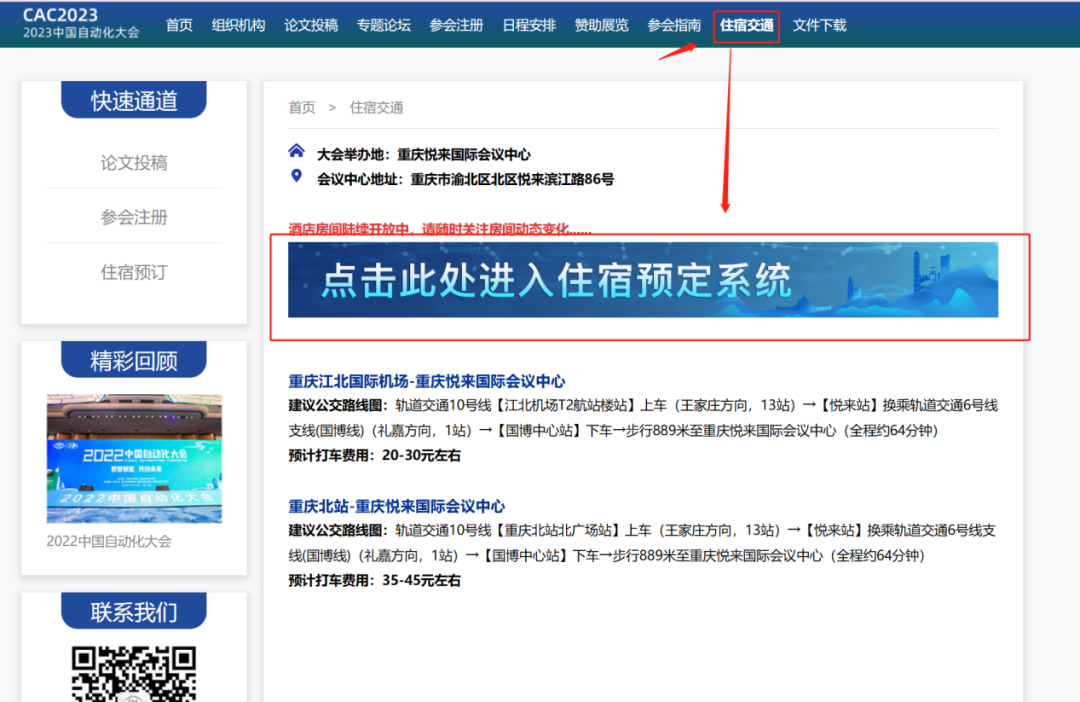Go to 论文投稿 in top navigation
Screen dimensions: 1080x702
click(311, 26)
